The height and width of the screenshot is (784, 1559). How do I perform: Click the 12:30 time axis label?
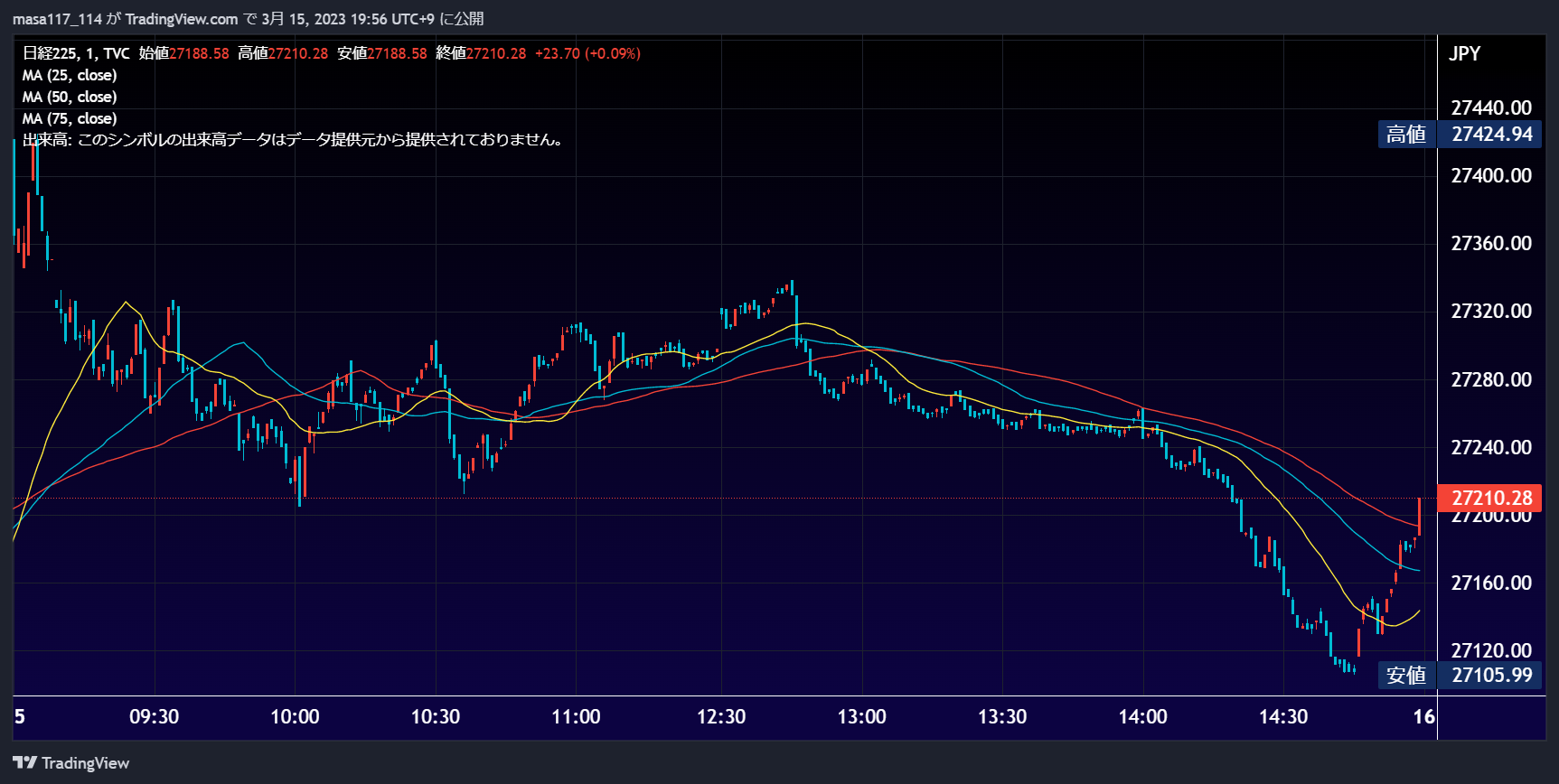pyautogui.click(x=721, y=717)
